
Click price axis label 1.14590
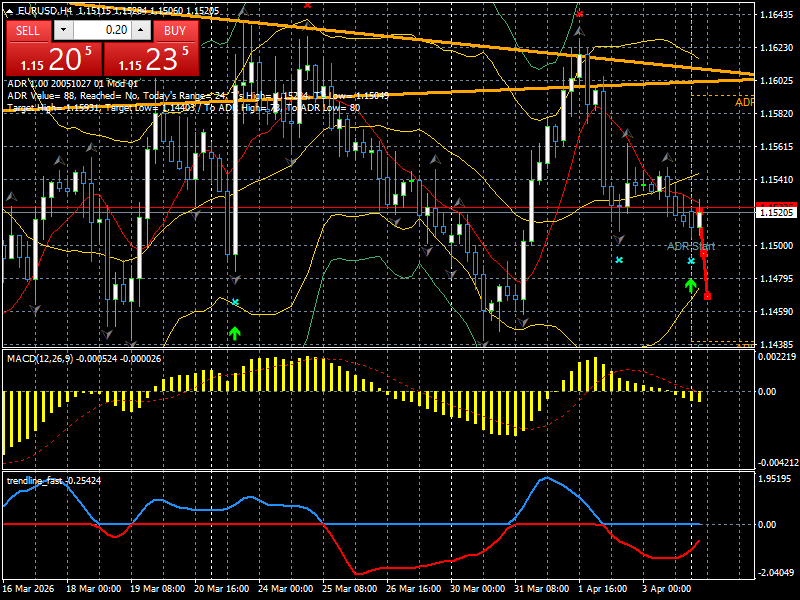coord(777,311)
